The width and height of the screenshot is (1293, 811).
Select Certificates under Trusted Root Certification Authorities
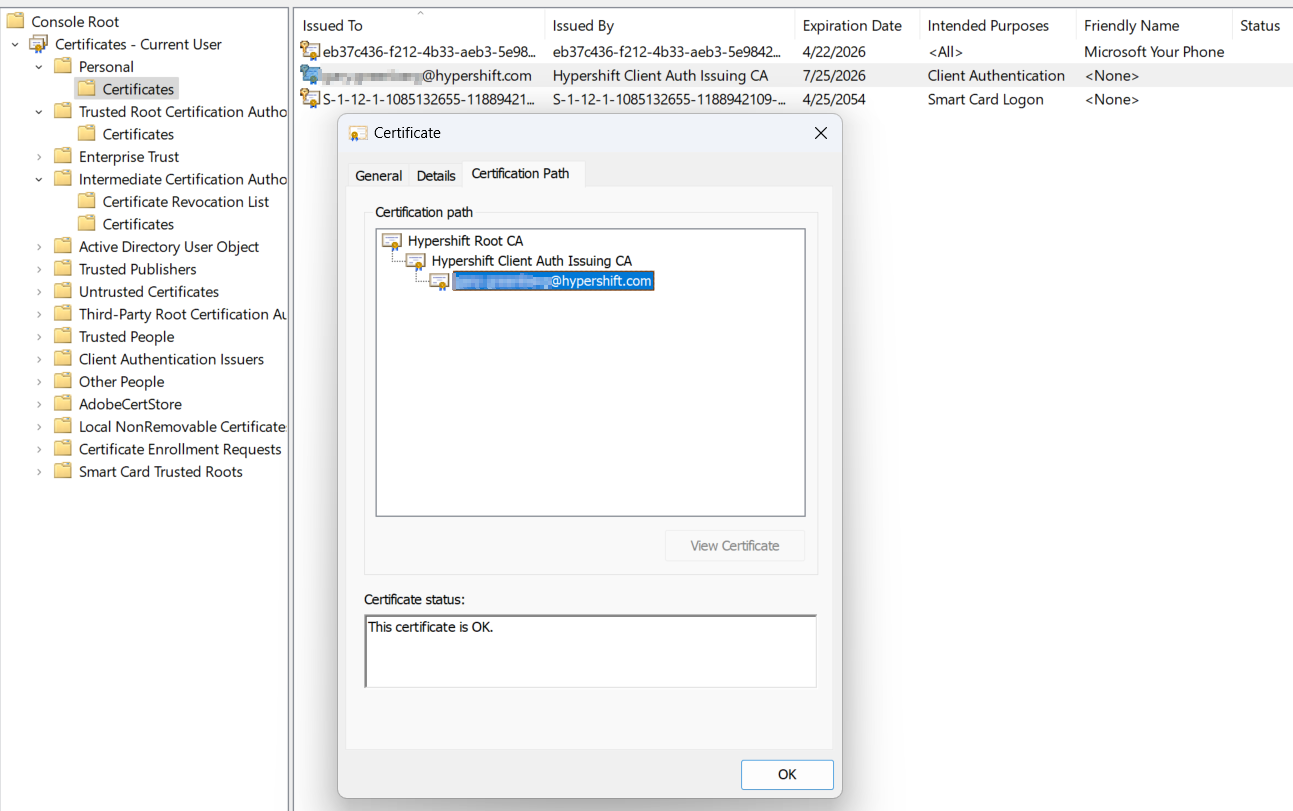tap(138, 134)
